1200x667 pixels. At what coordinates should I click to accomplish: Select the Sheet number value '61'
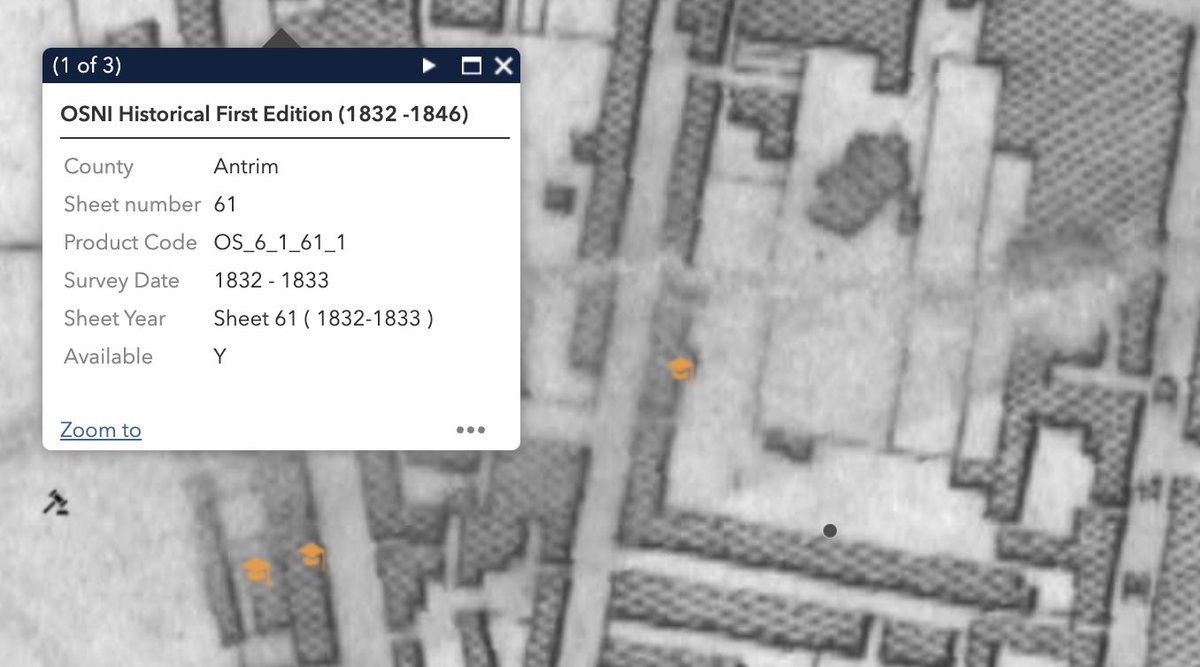pyautogui.click(x=225, y=204)
